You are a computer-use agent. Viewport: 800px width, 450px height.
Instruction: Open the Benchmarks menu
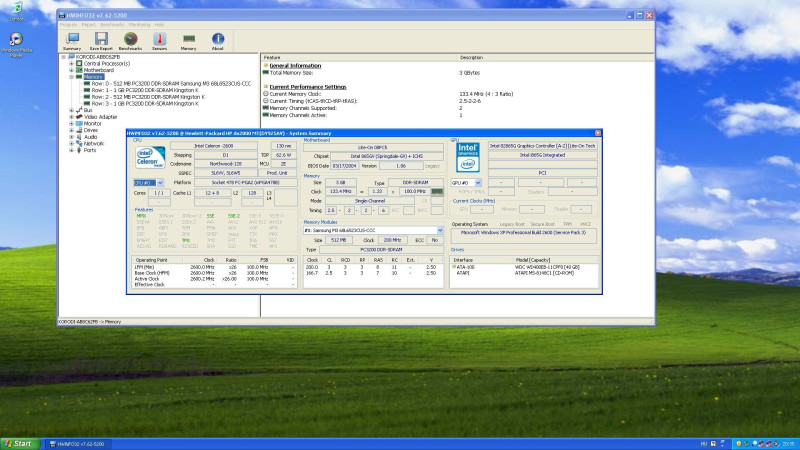pyautogui.click(x=112, y=24)
